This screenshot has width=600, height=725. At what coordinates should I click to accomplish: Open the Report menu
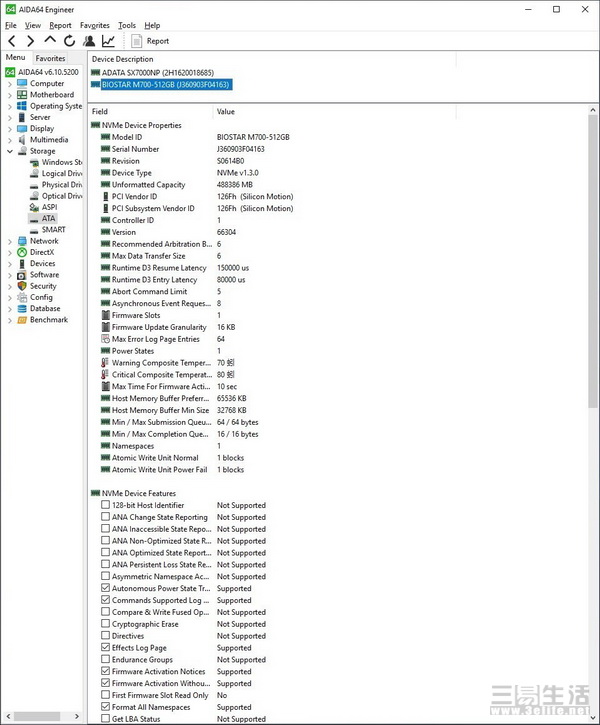click(x=61, y=25)
